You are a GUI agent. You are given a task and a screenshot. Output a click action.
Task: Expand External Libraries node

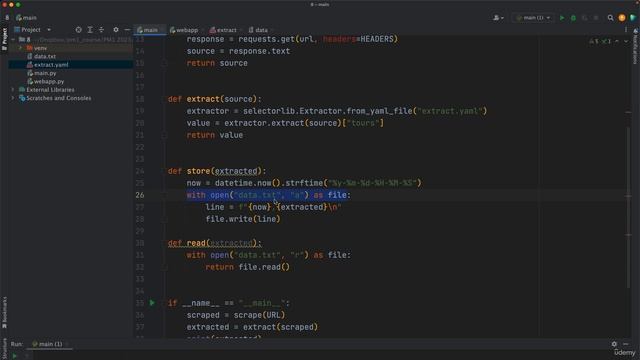(13, 90)
